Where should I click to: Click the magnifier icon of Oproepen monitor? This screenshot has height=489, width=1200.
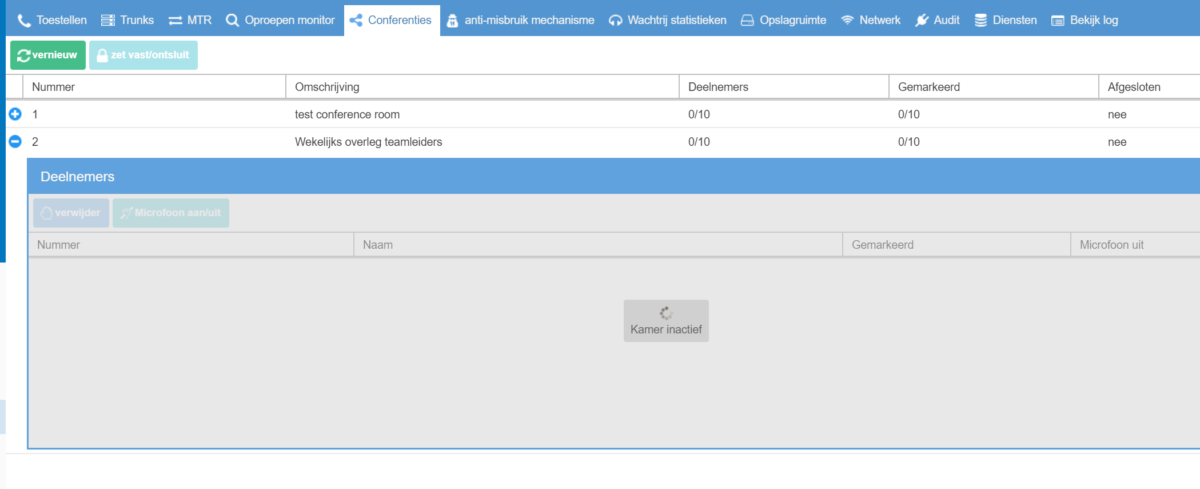[x=232, y=20]
